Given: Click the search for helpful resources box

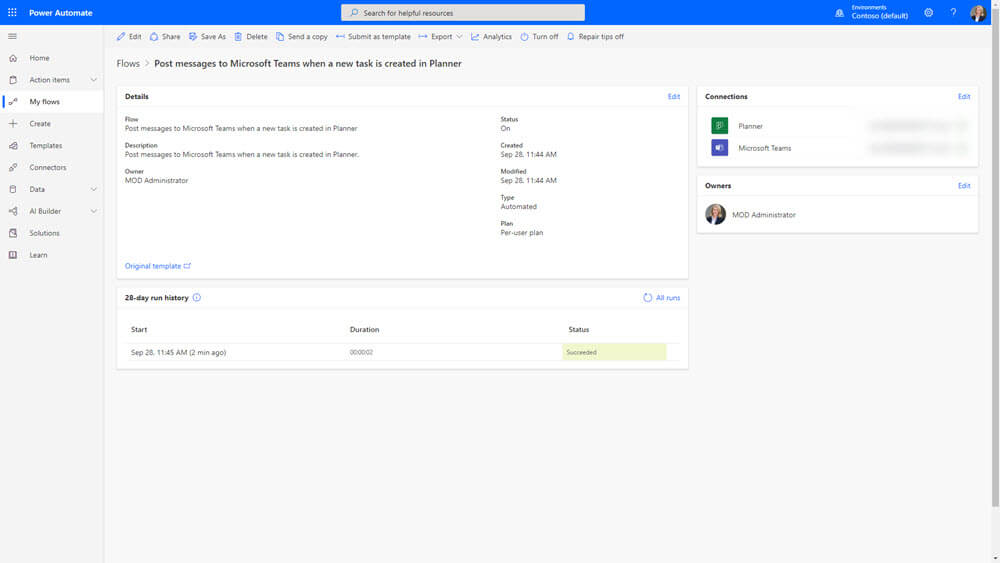Looking at the screenshot, I should [x=463, y=13].
